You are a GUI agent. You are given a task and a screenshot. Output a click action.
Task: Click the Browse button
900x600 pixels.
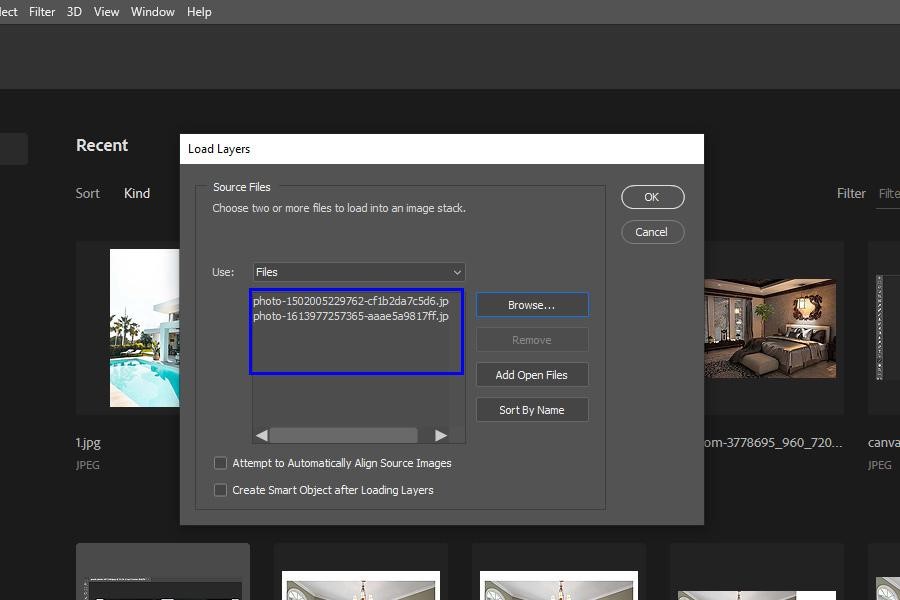click(x=532, y=305)
